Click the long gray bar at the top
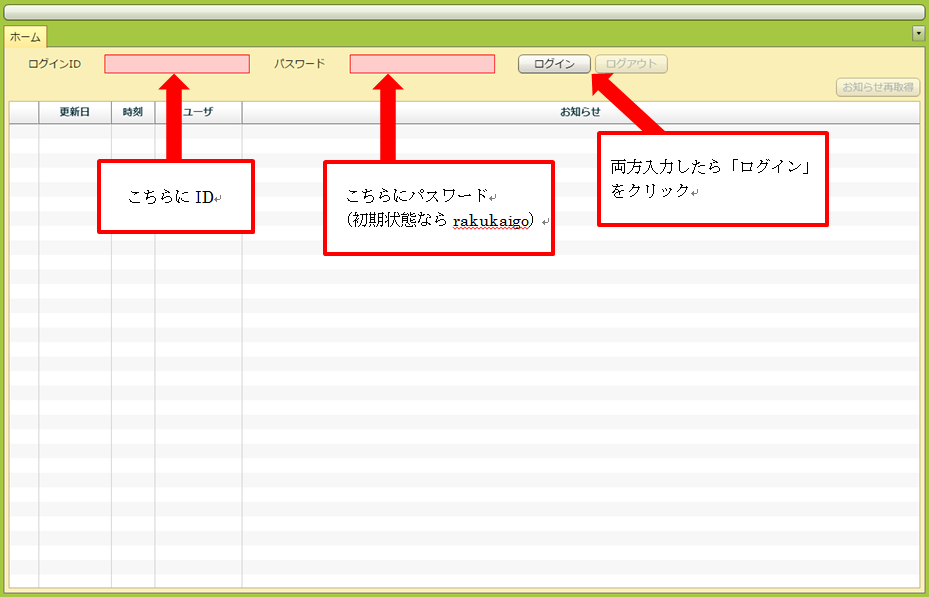The image size is (929, 597). (x=464, y=13)
